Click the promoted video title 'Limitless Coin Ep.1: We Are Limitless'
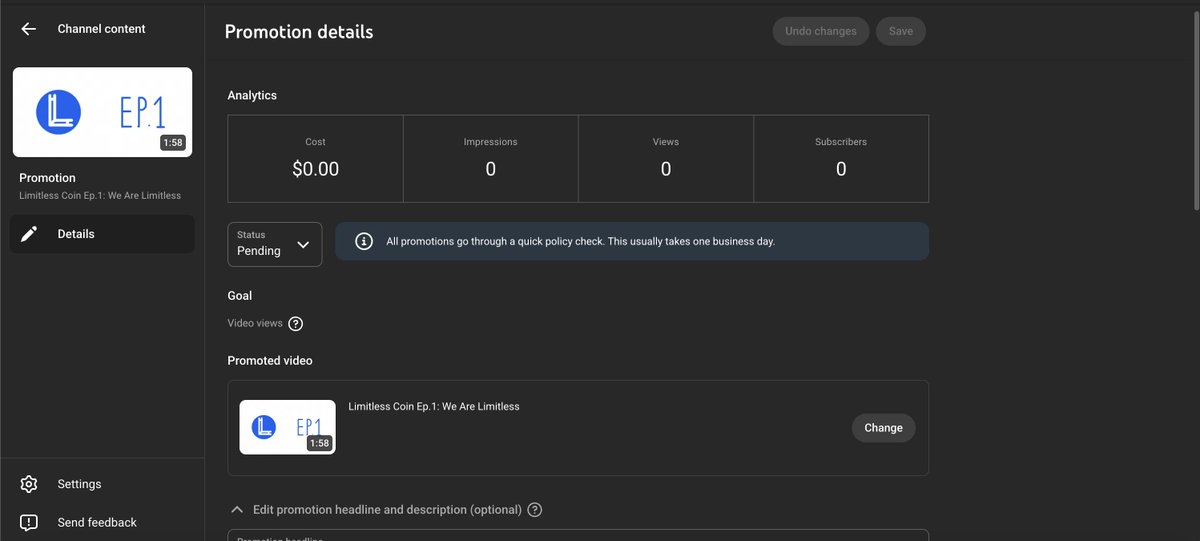 click(x=434, y=407)
